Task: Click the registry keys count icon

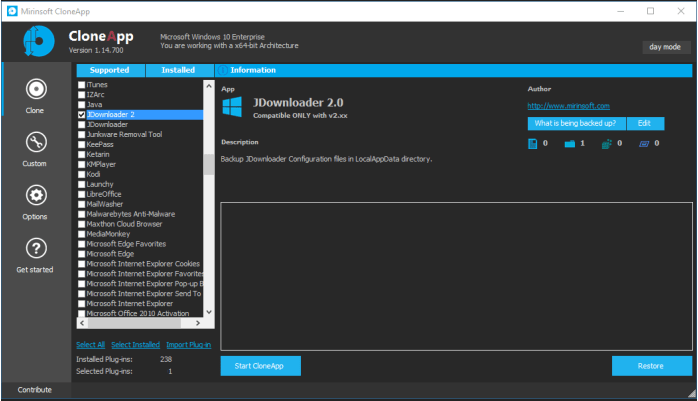Action: coord(606,143)
